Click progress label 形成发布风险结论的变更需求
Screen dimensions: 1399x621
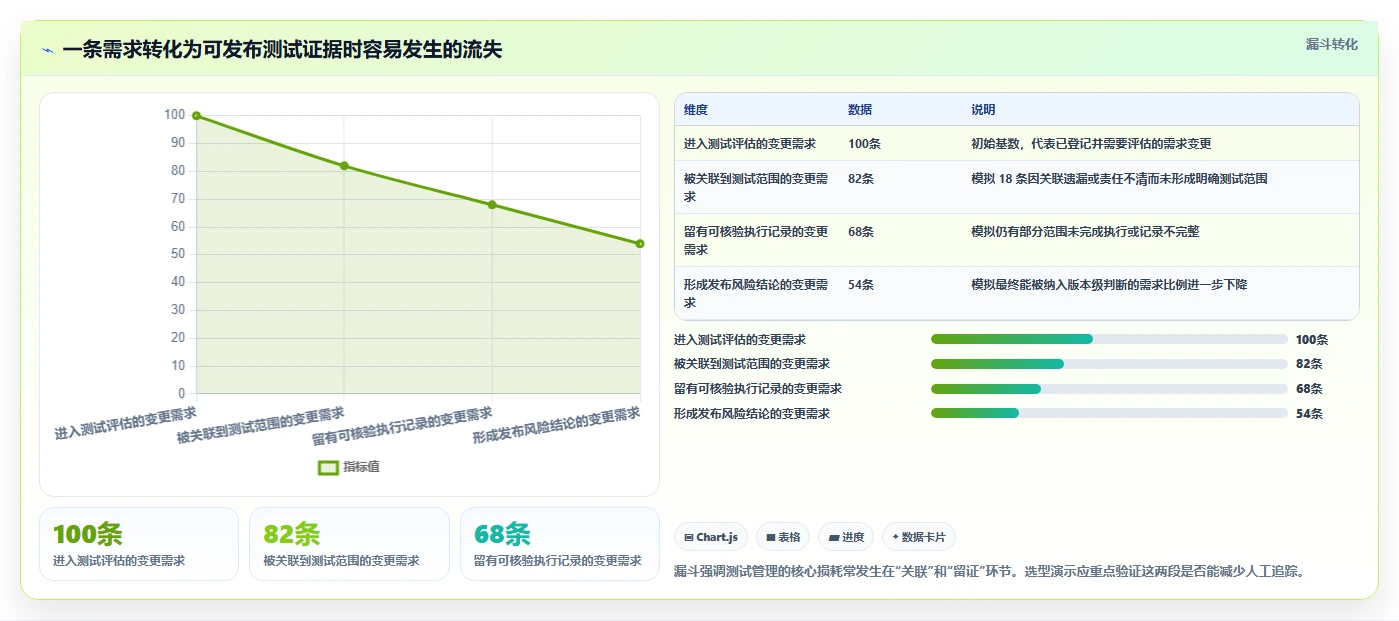tap(752, 413)
